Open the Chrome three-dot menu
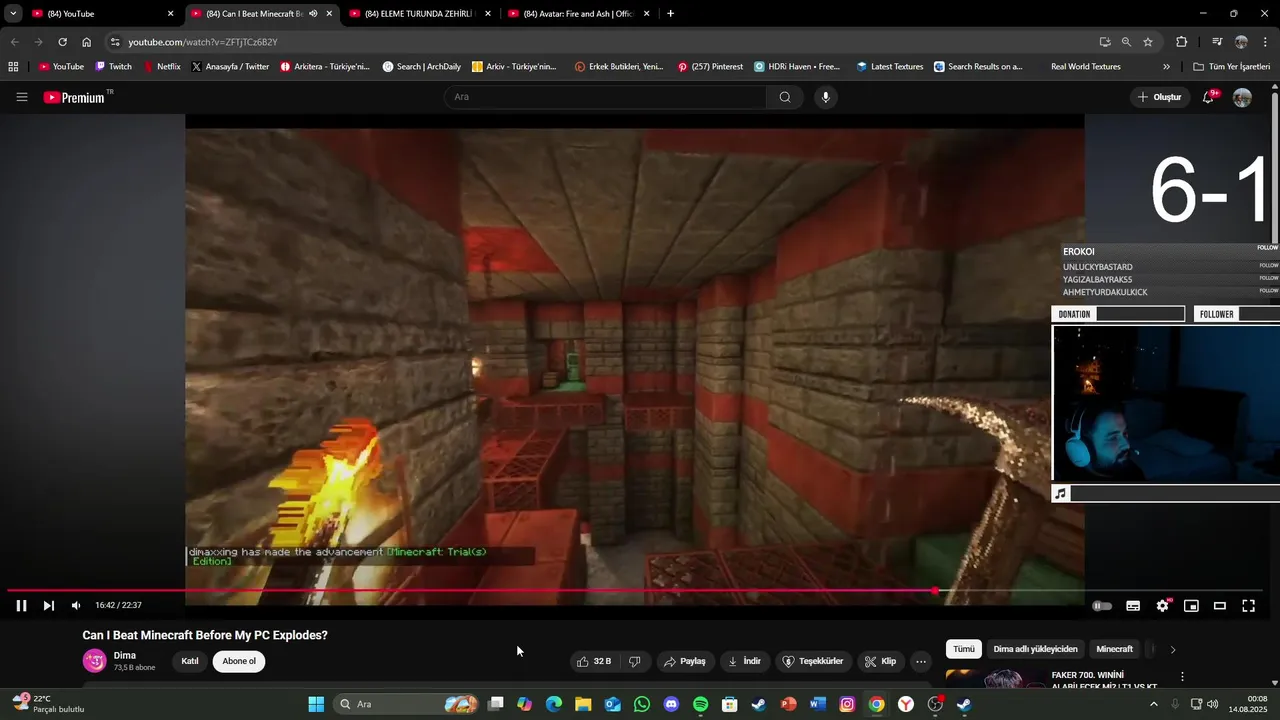This screenshot has width=1280, height=720. click(x=1266, y=42)
